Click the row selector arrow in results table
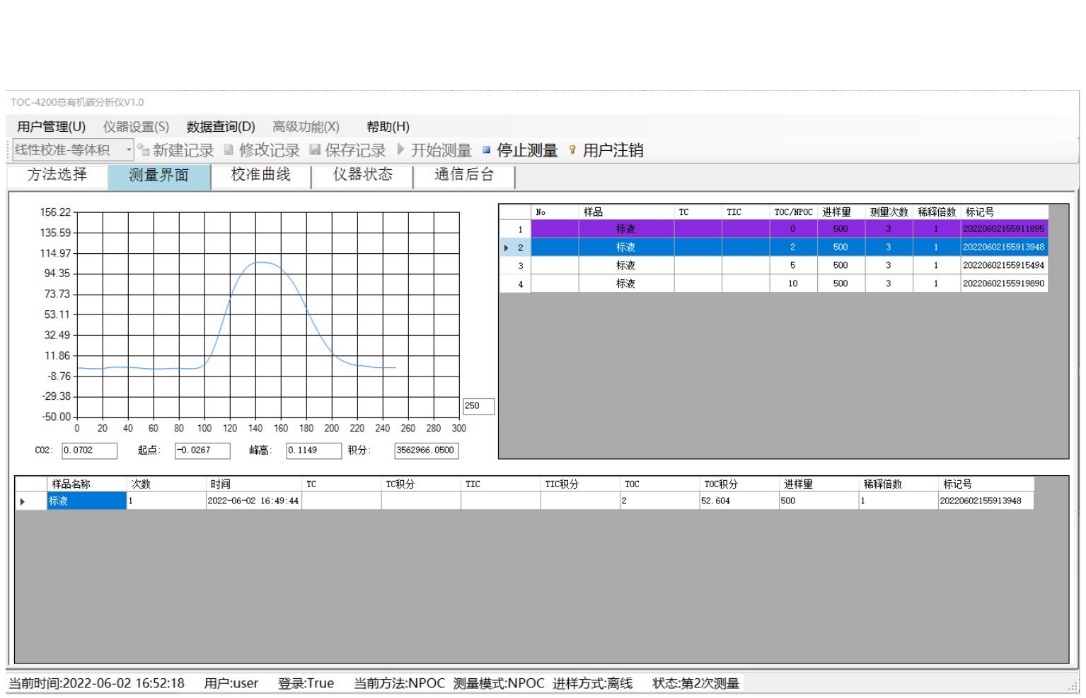 pos(30,501)
